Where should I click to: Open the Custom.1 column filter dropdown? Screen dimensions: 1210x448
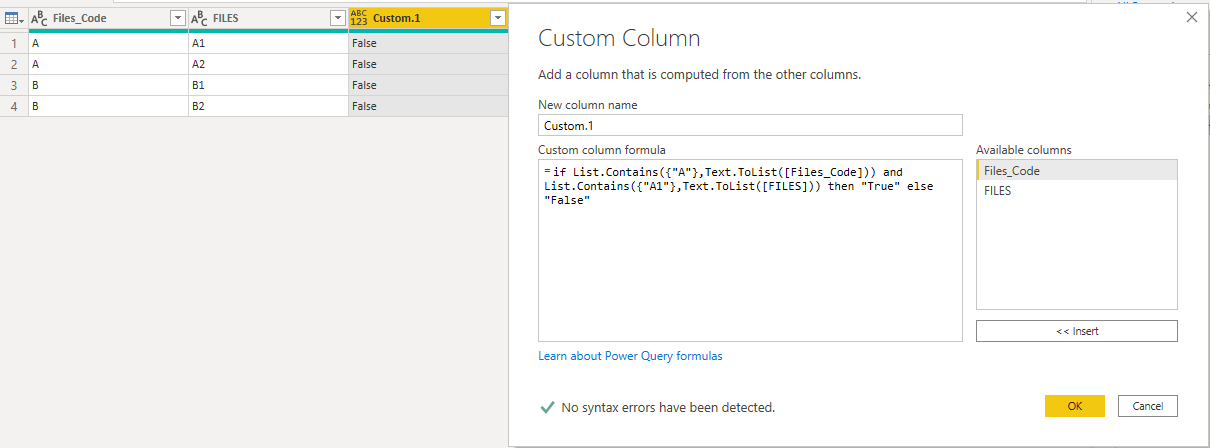[x=497, y=18]
